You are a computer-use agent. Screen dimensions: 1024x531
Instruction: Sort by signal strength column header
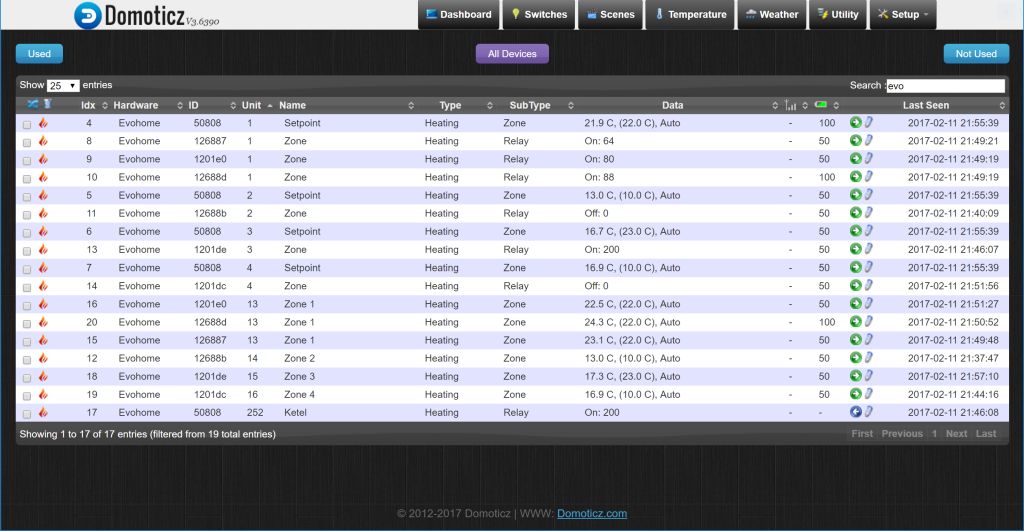point(790,105)
